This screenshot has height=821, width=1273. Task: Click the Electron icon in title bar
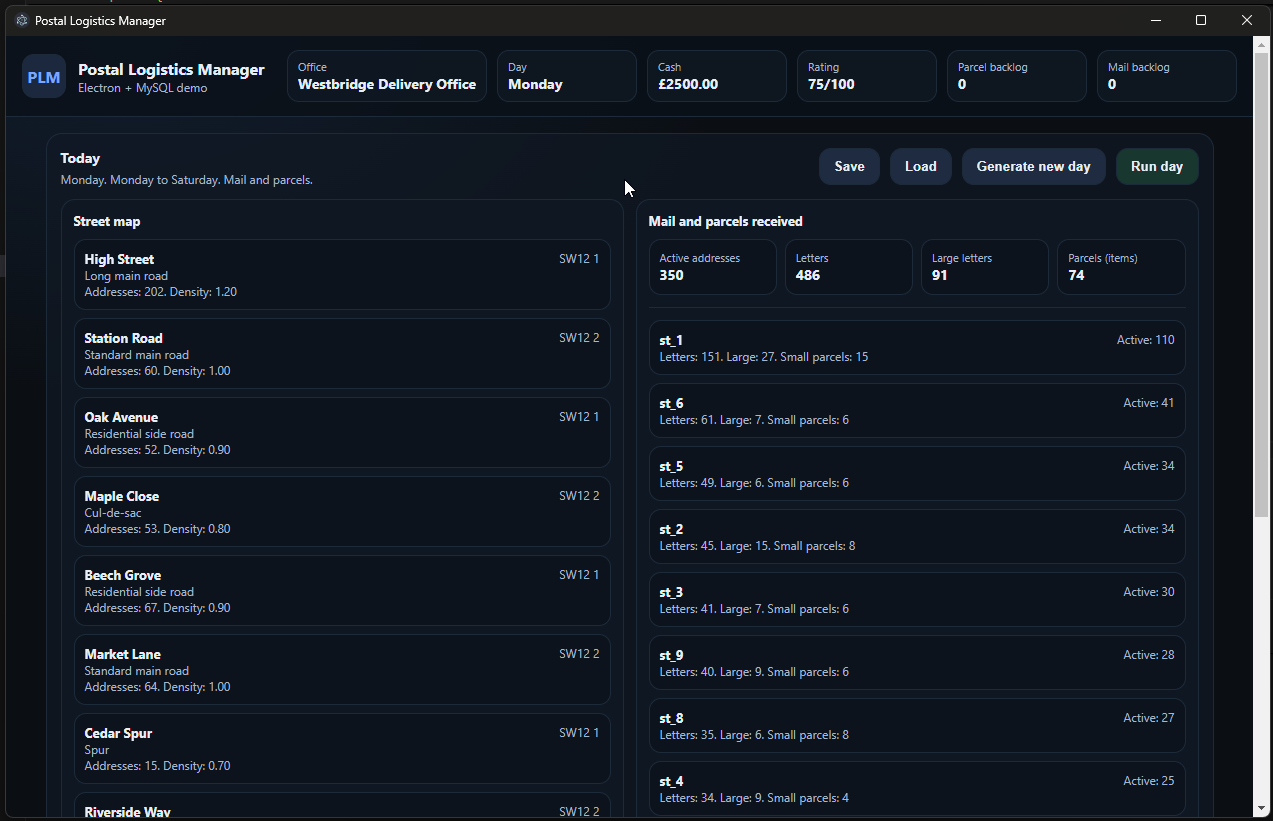point(22,20)
